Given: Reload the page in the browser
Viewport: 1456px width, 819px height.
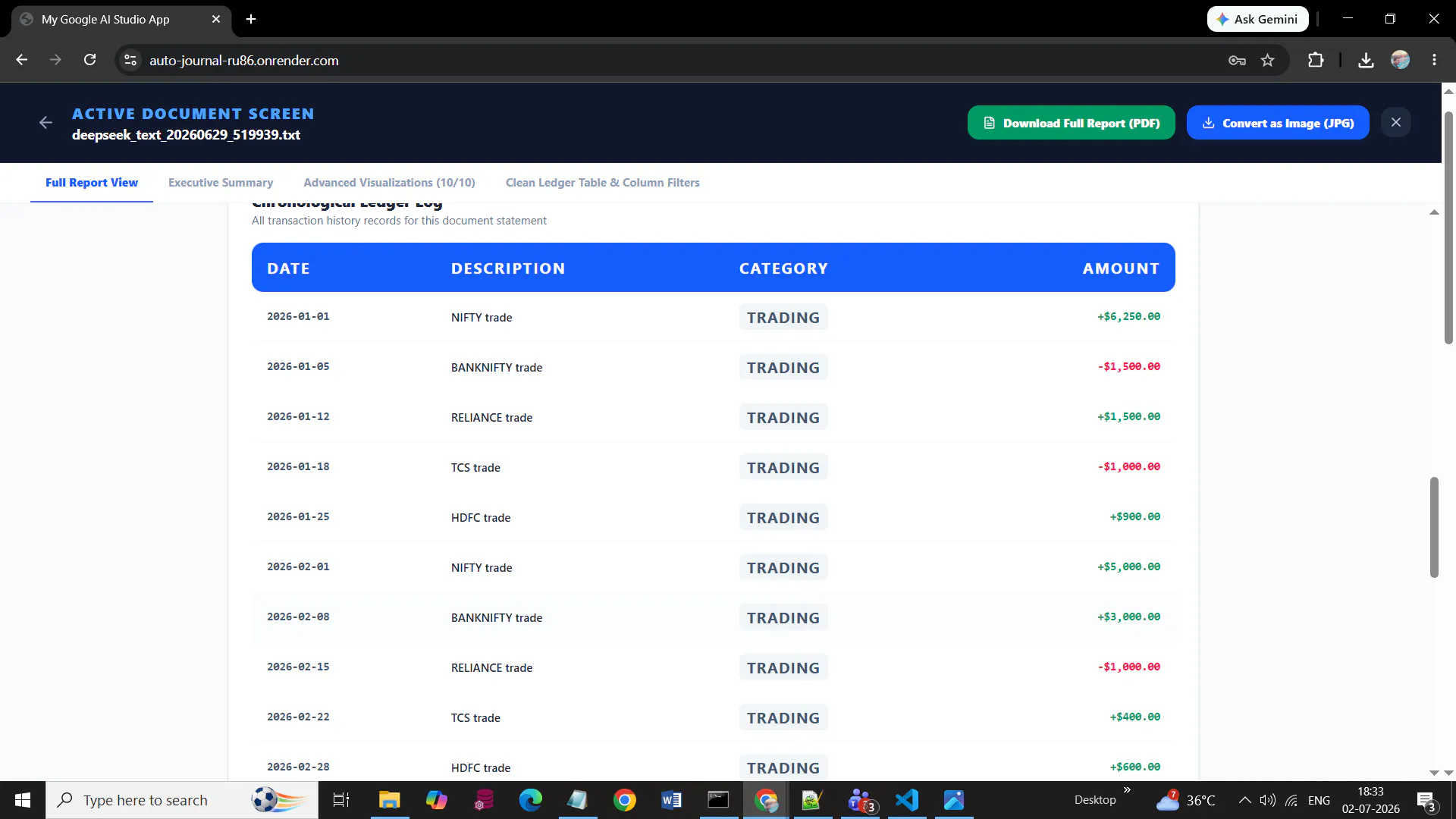Looking at the screenshot, I should (89, 60).
